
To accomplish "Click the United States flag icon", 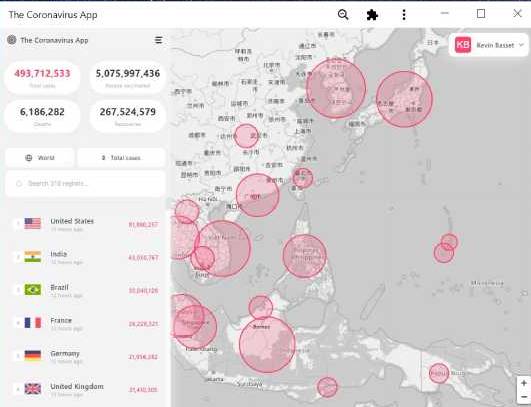I will coord(33,223).
